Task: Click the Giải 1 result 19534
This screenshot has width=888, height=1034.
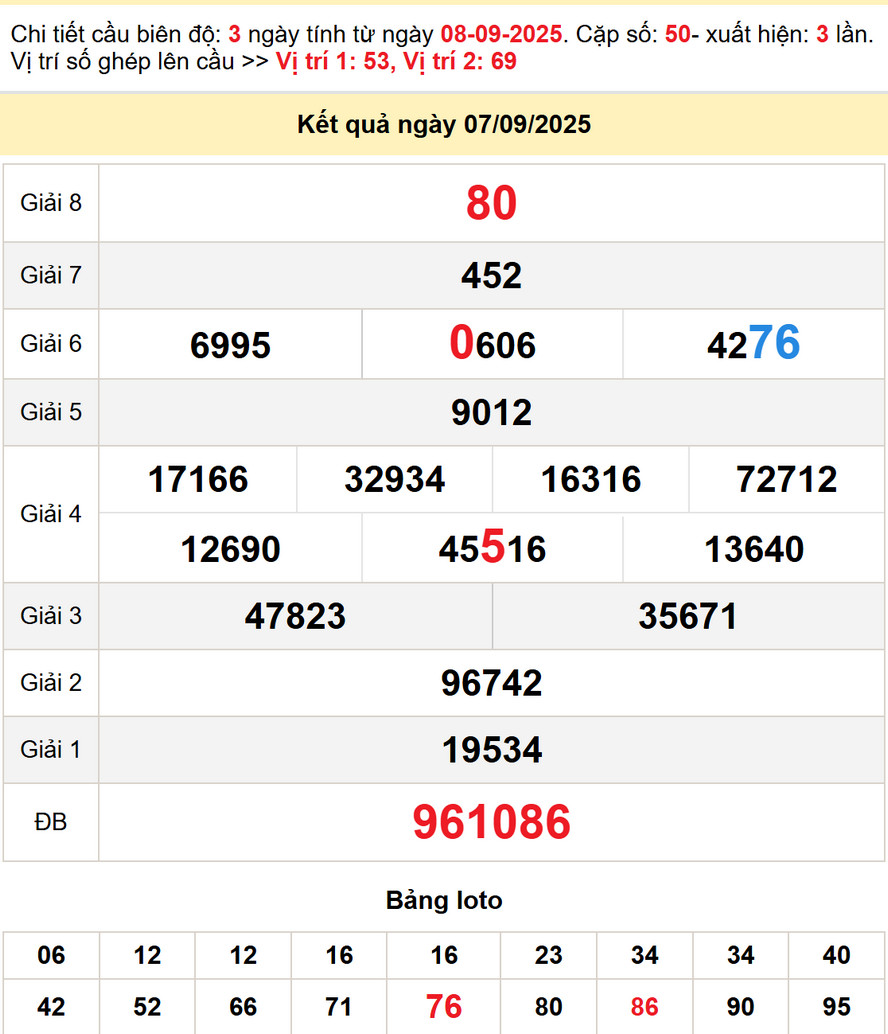Action: click(x=491, y=750)
